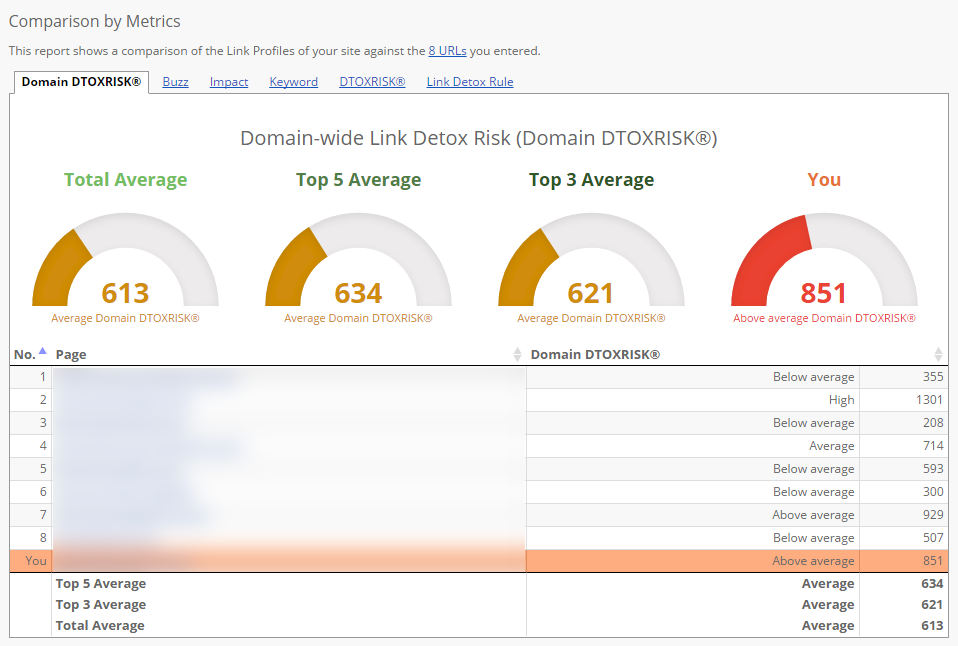The image size is (958, 646).
Task: Select row 7 with value 929
Action: click(478, 515)
